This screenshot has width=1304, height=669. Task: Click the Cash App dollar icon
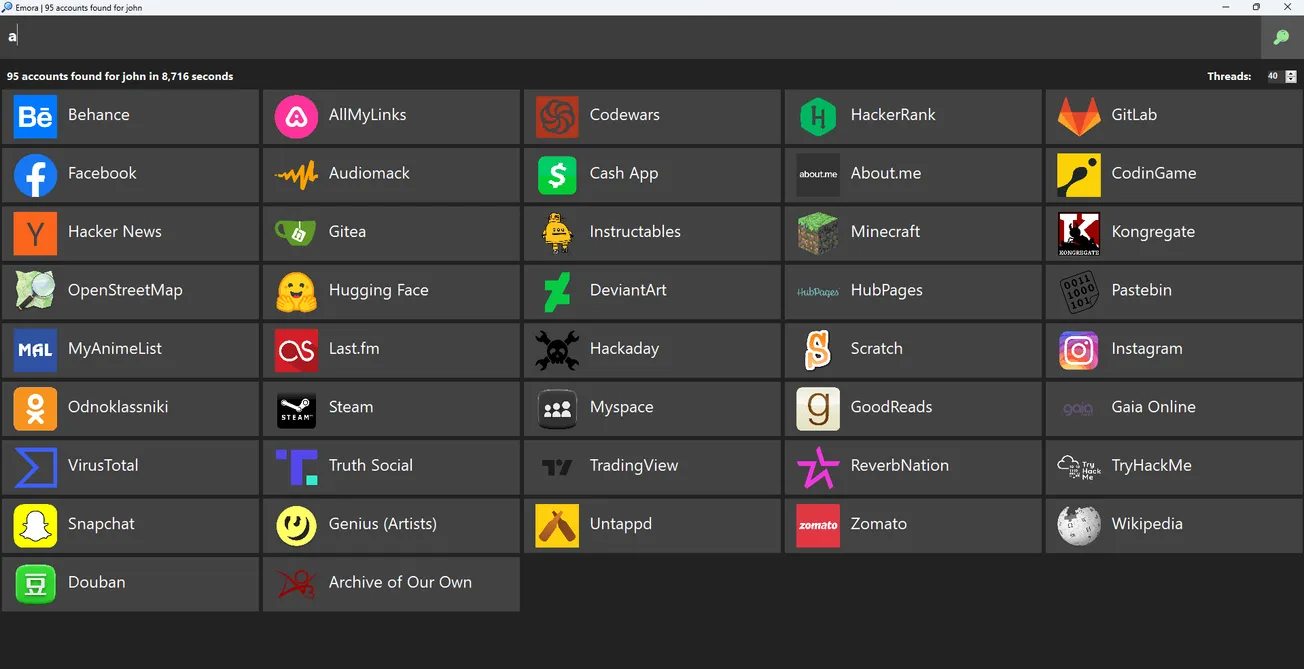[x=556, y=175]
